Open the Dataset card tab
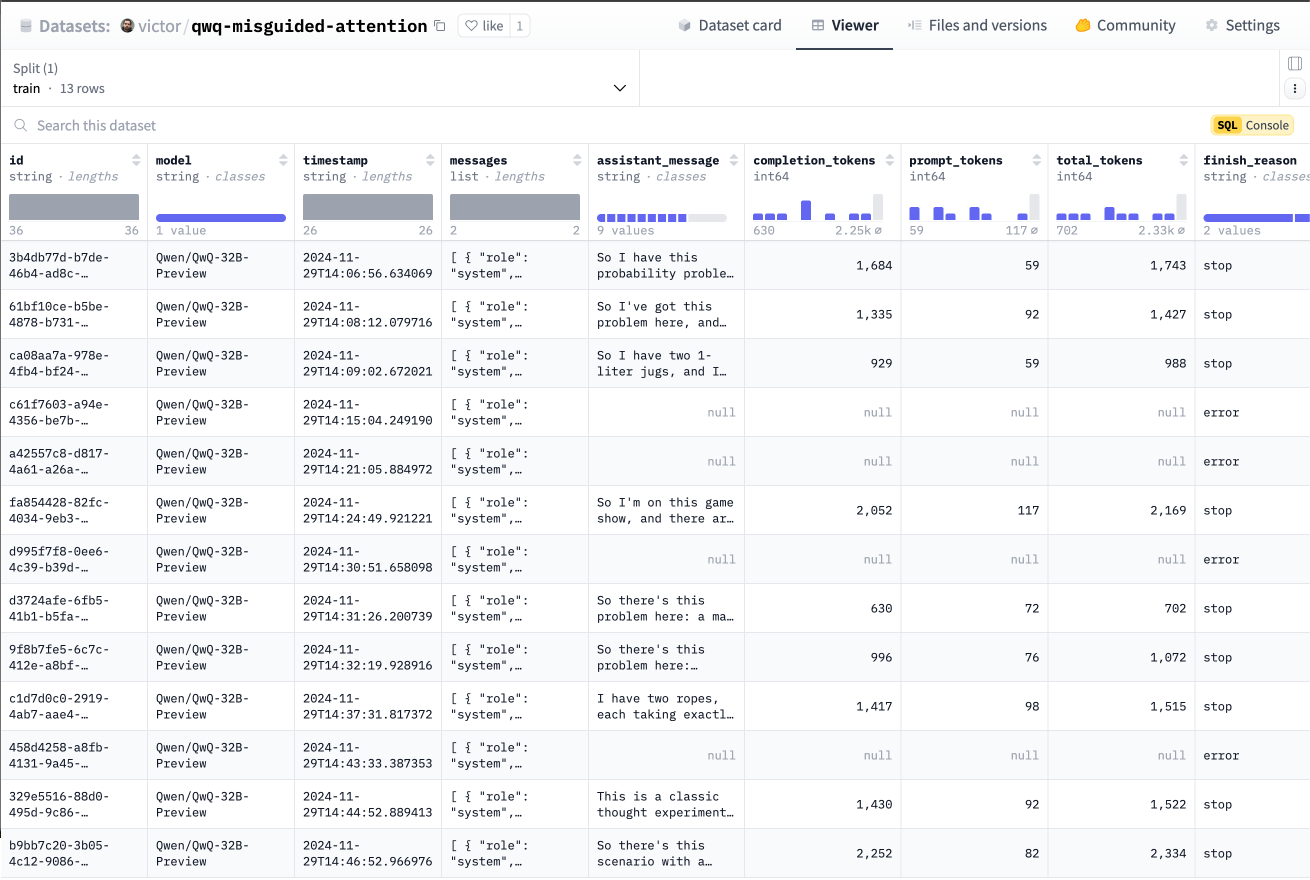This screenshot has height=880, width=1310. (x=729, y=26)
